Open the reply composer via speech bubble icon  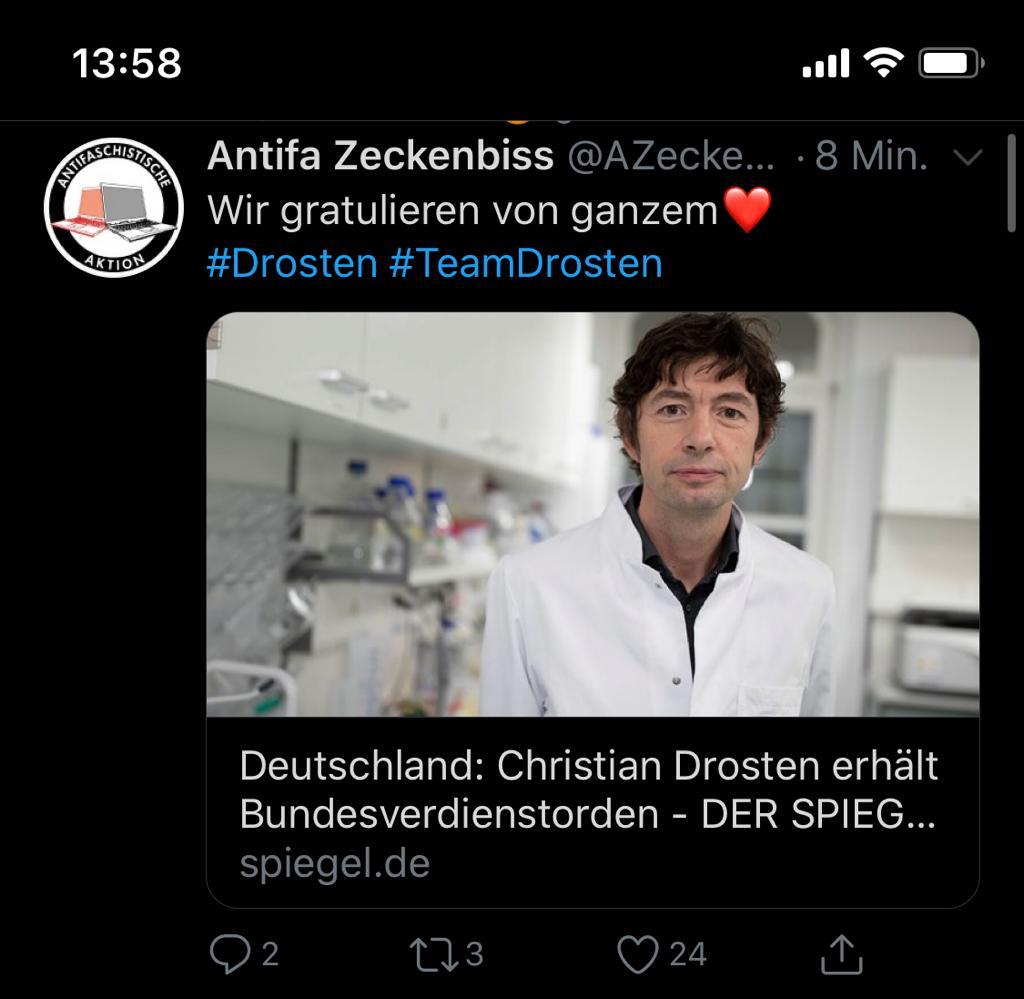[232, 955]
